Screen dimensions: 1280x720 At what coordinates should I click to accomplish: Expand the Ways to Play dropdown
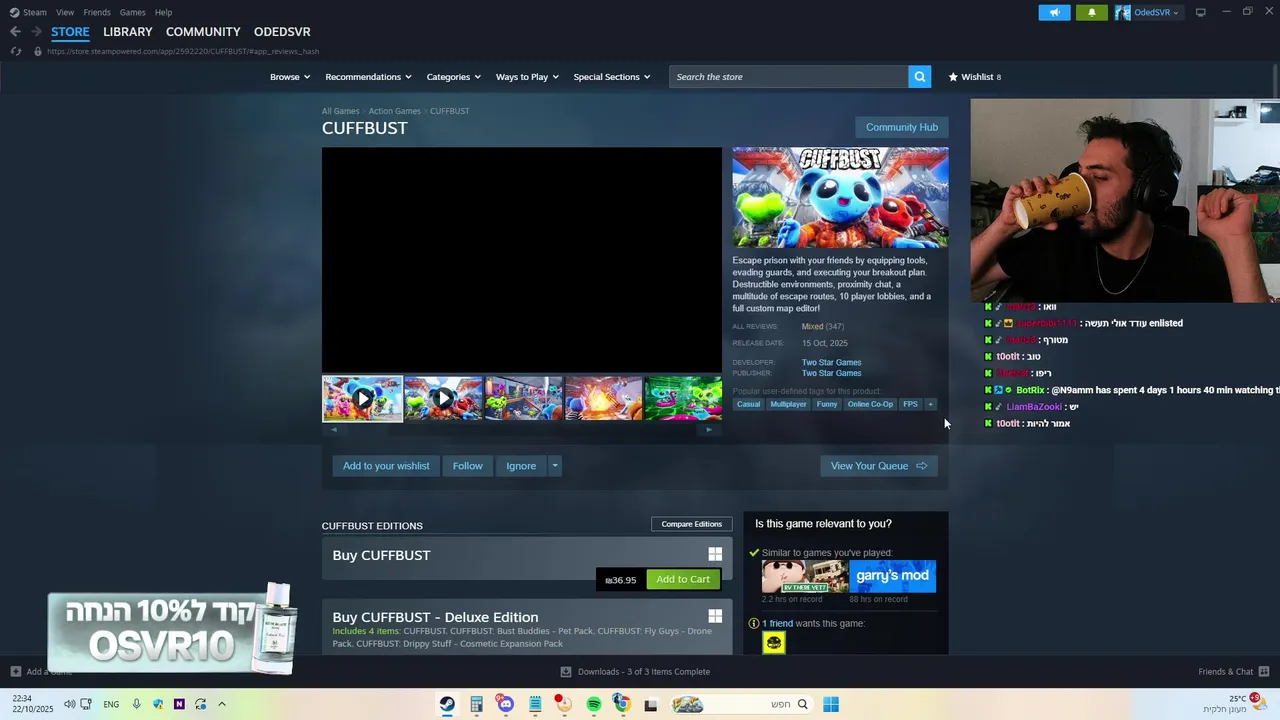pyautogui.click(x=527, y=77)
